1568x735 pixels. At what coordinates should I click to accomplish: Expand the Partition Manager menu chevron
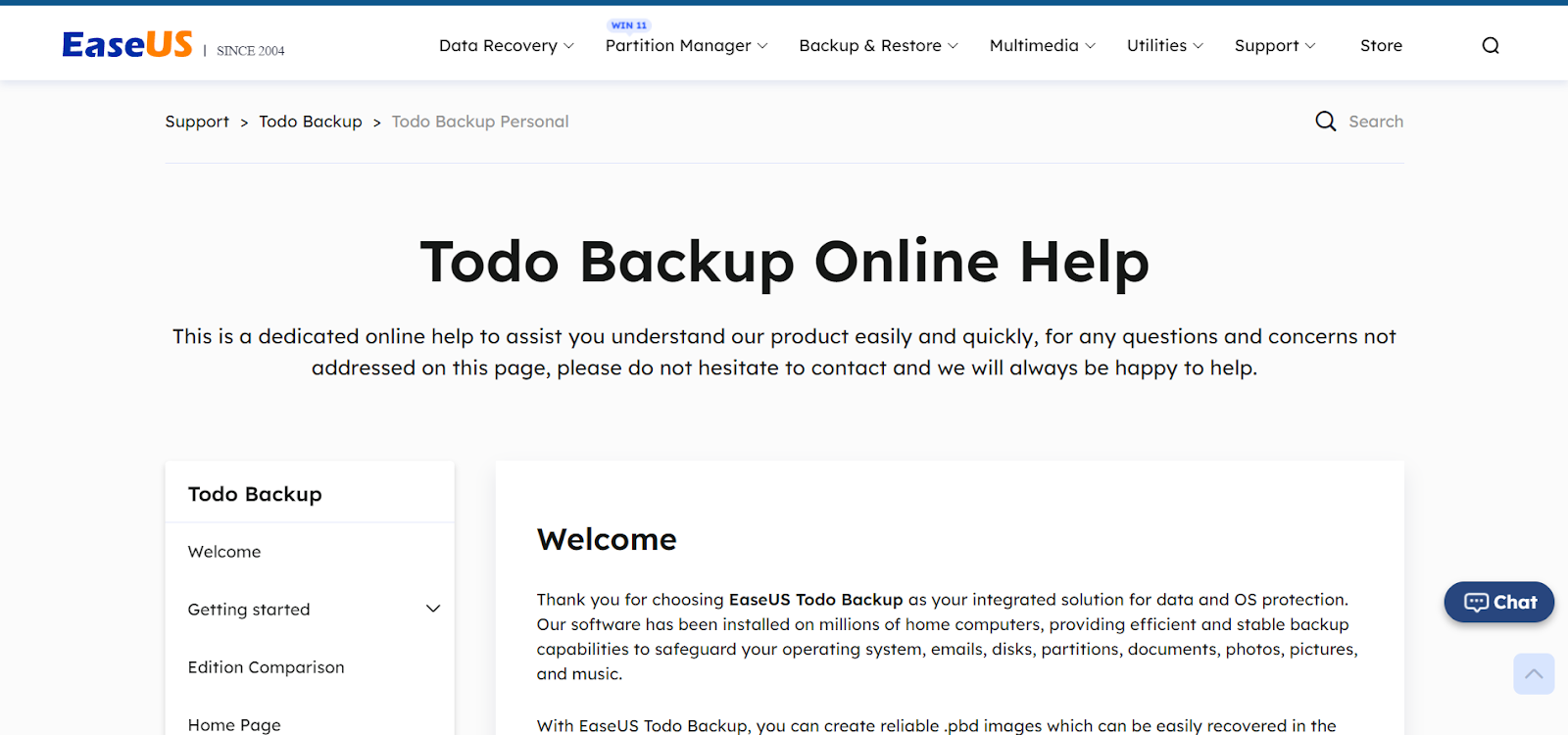pyautogui.click(x=762, y=46)
